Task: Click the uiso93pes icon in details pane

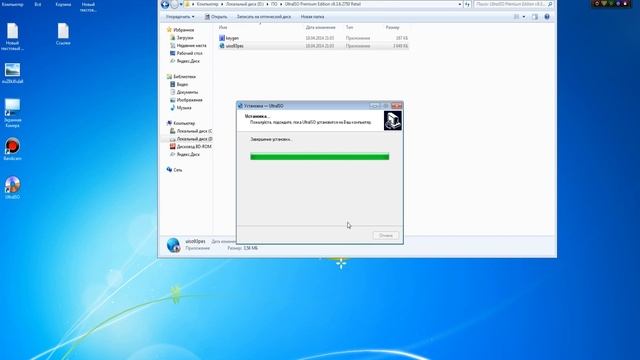Action: (173, 245)
